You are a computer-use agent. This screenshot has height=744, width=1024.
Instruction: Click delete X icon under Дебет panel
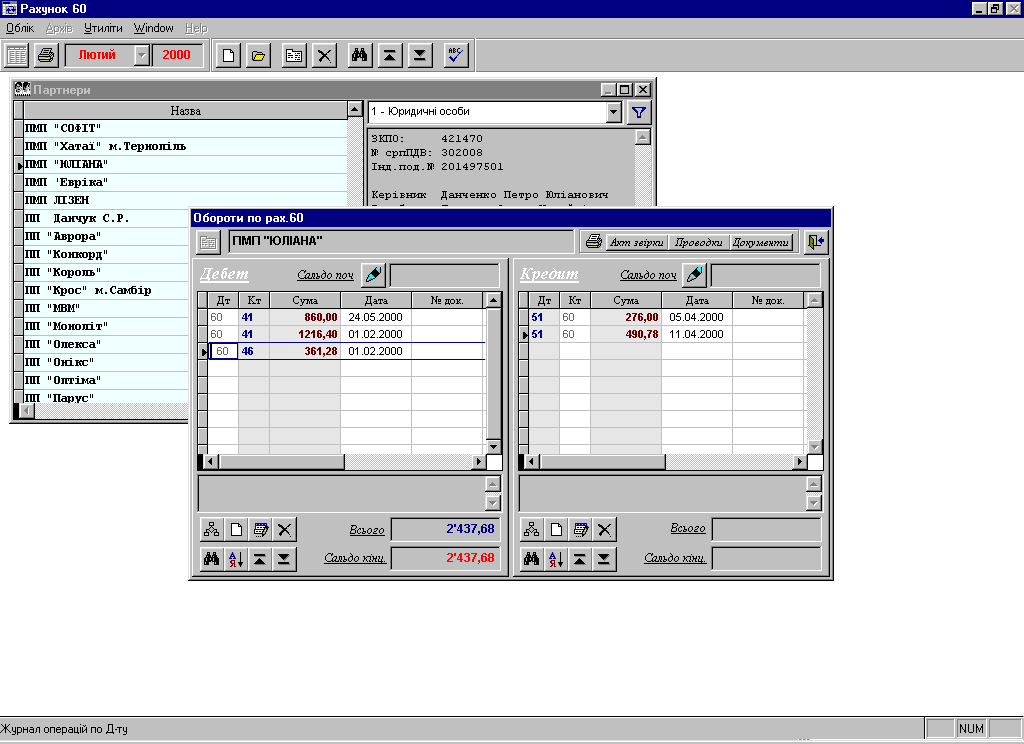point(285,529)
